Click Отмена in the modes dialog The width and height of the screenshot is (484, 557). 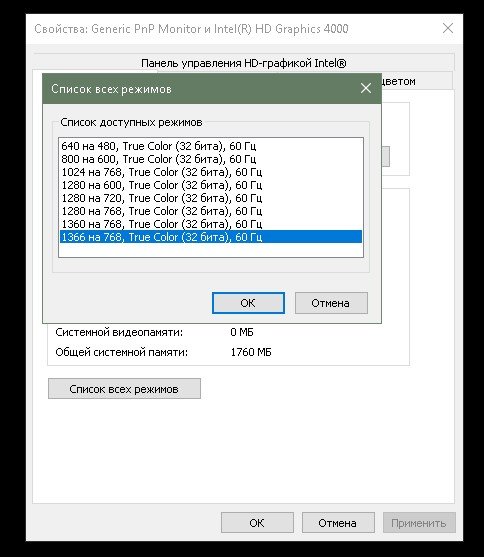click(331, 303)
